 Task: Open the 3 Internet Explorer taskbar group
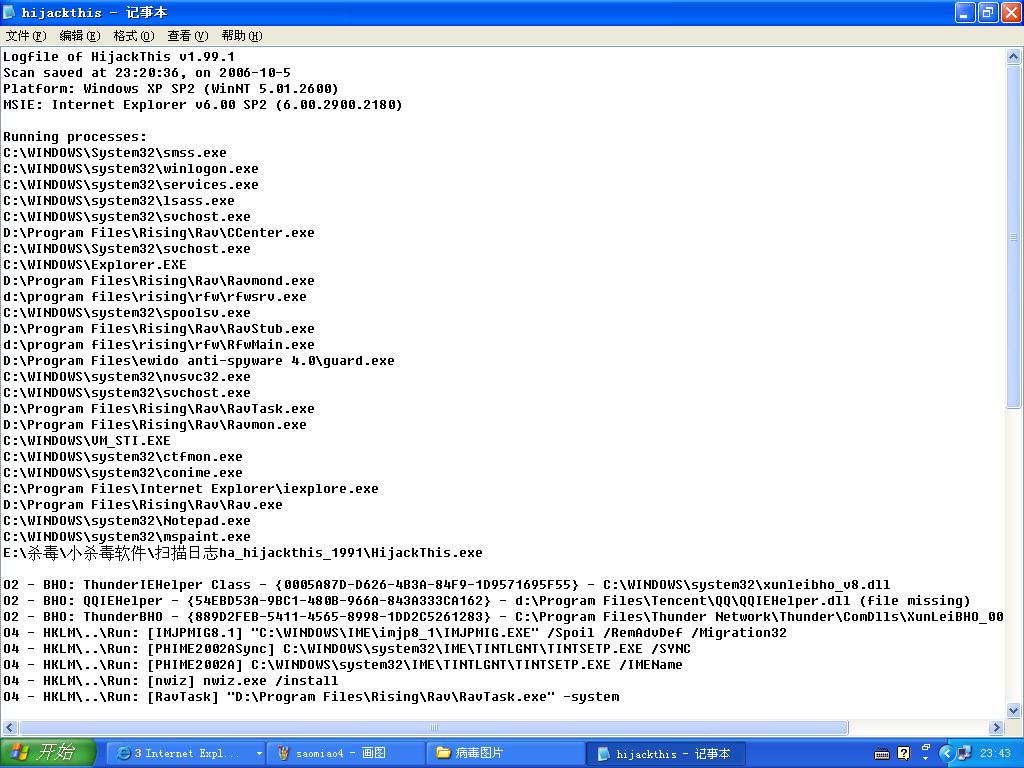click(x=185, y=753)
